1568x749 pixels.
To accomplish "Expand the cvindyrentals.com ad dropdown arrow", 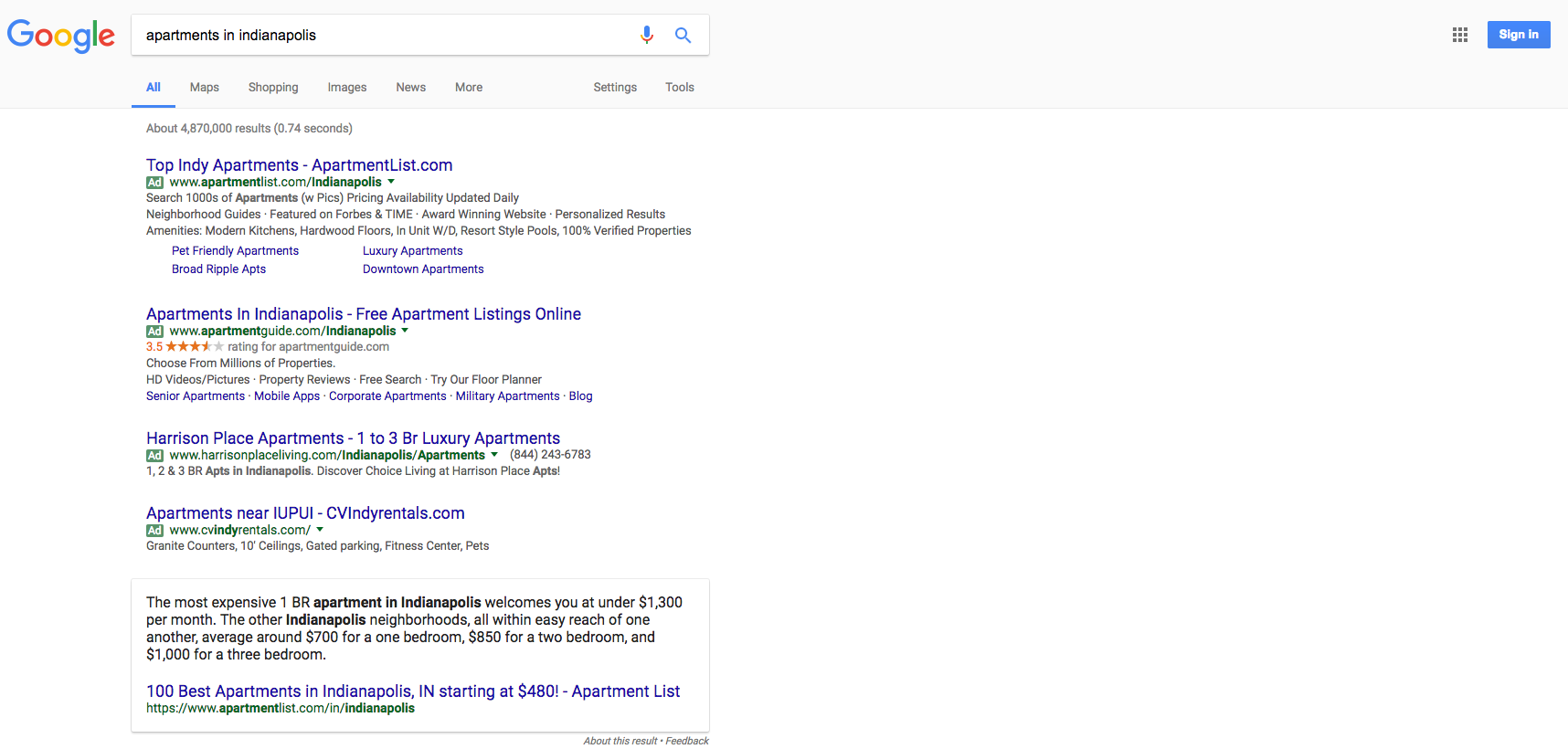I will [320, 530].
